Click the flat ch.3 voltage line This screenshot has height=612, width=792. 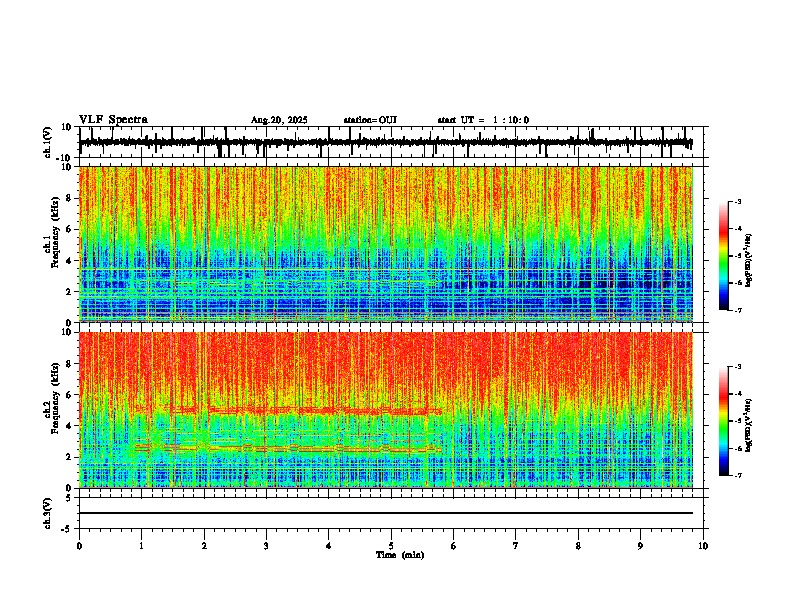point(385,513)
